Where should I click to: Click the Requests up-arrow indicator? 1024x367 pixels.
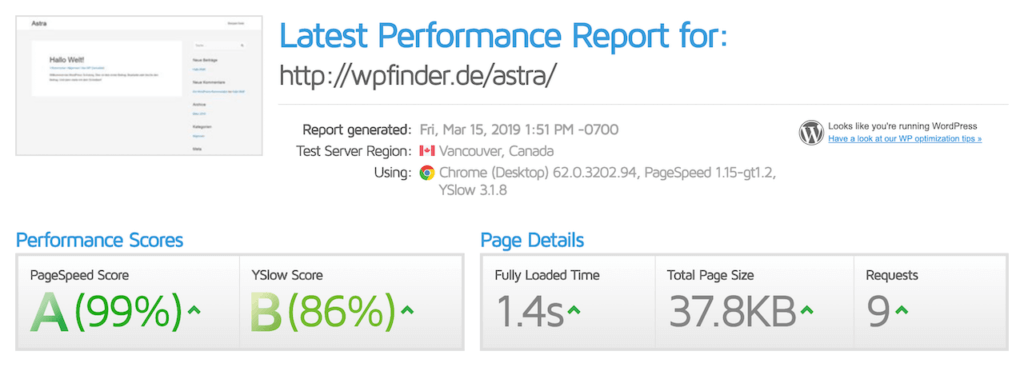tap(901, 310)
